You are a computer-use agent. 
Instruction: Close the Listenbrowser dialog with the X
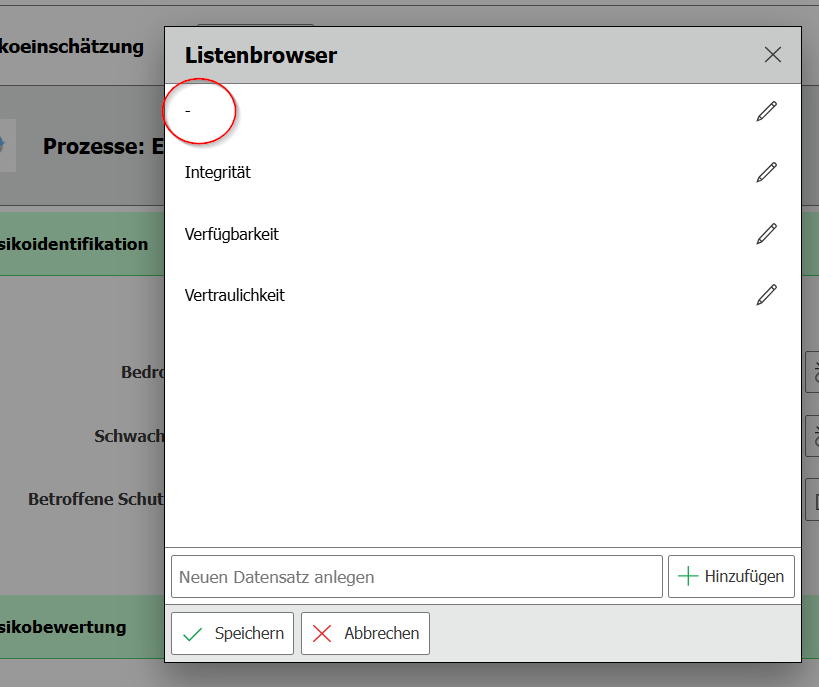click(x=772, y=55)
